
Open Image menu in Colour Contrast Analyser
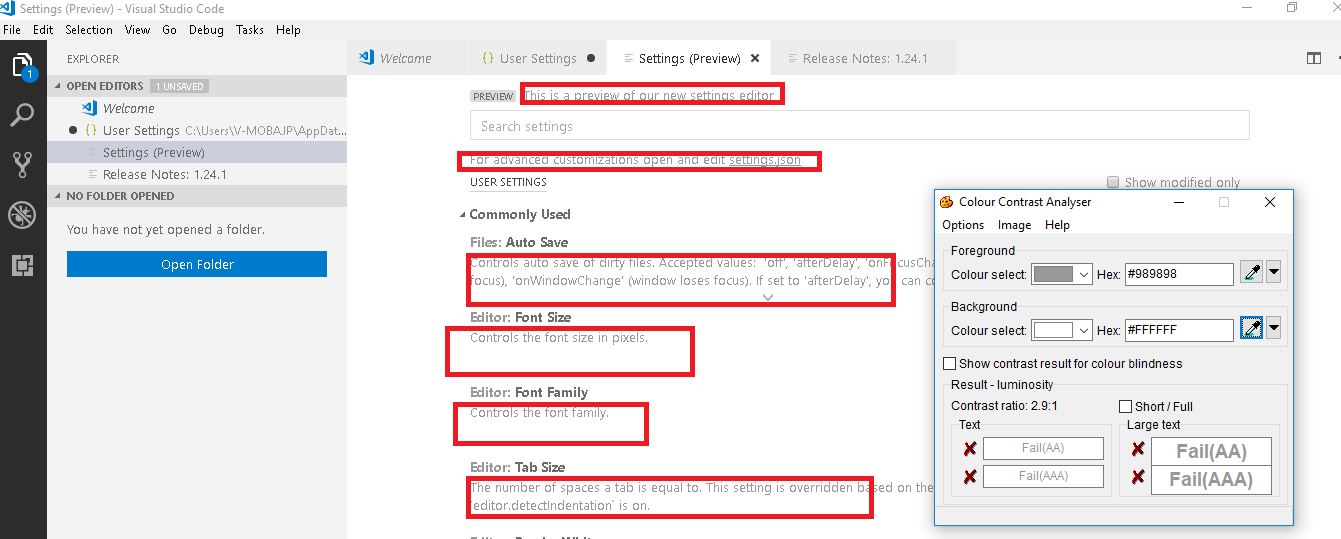(1014, 225)
